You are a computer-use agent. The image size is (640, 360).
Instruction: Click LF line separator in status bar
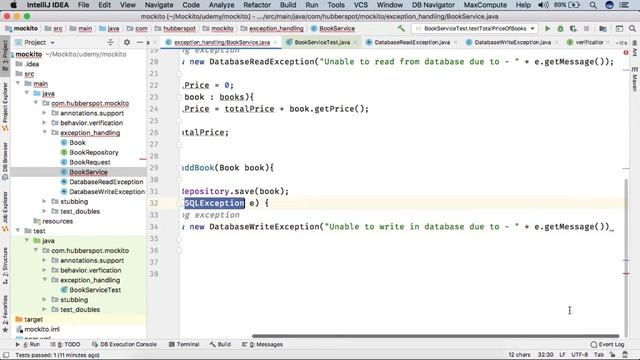pyautogui.click(x=562, y=355)
